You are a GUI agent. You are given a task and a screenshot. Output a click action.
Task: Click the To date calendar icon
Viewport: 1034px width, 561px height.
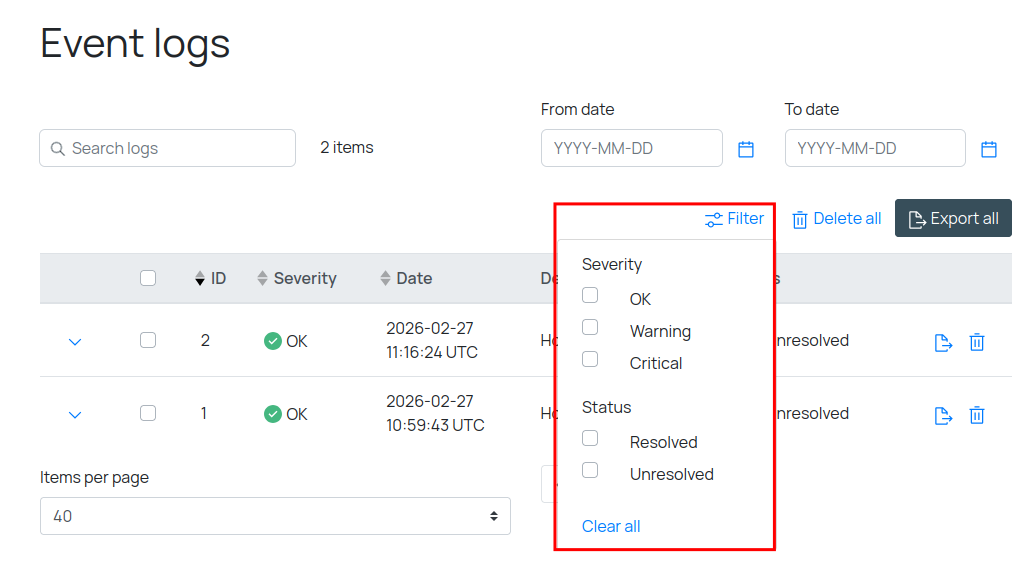coord(989,149)
